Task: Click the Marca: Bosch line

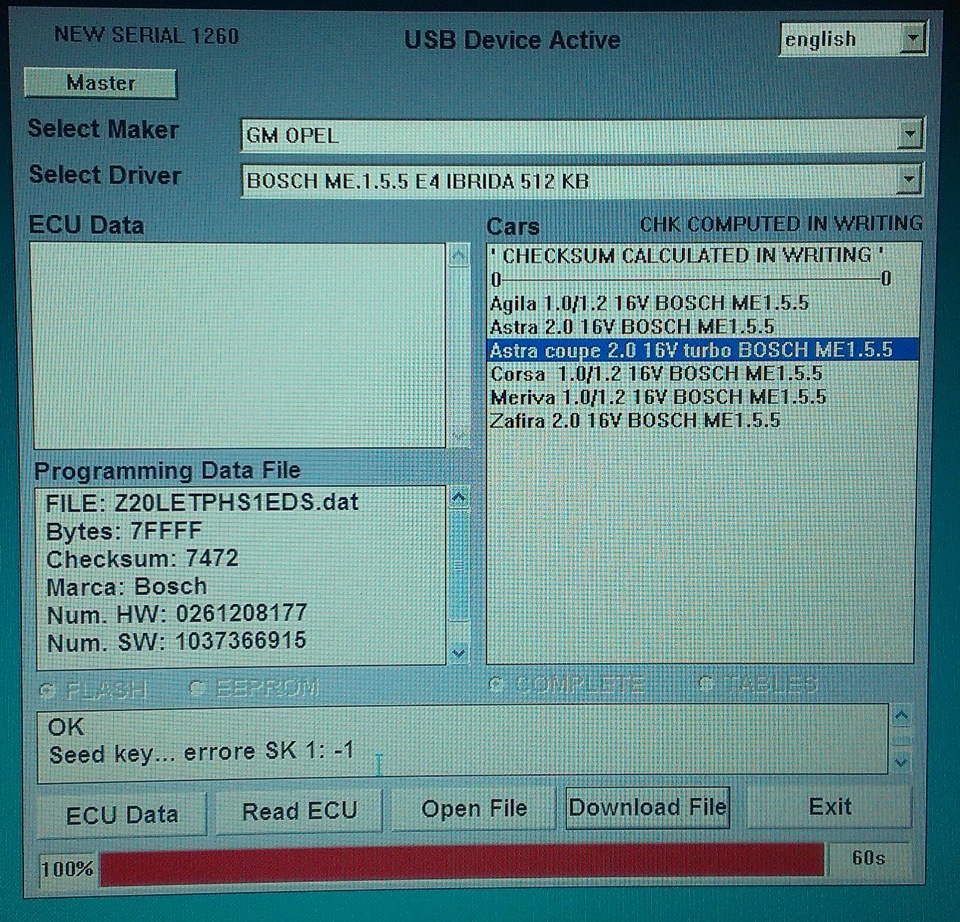Action: pyautogui.click(x=127, y=587)
